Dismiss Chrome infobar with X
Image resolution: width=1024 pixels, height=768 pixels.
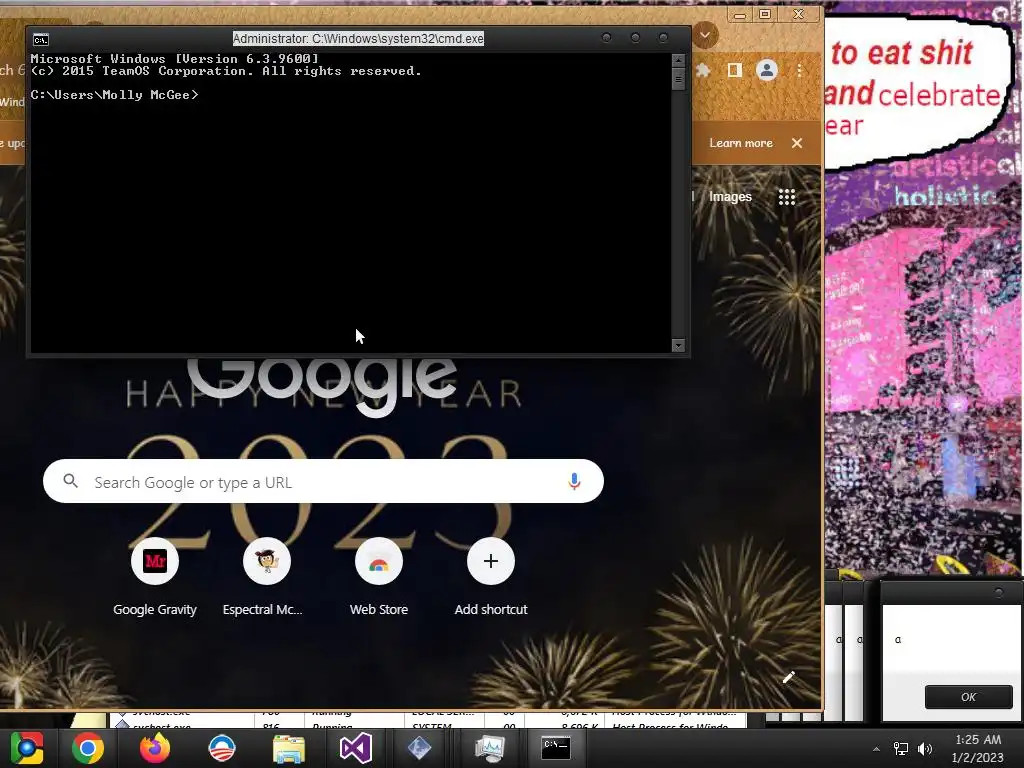pos(797,143)
